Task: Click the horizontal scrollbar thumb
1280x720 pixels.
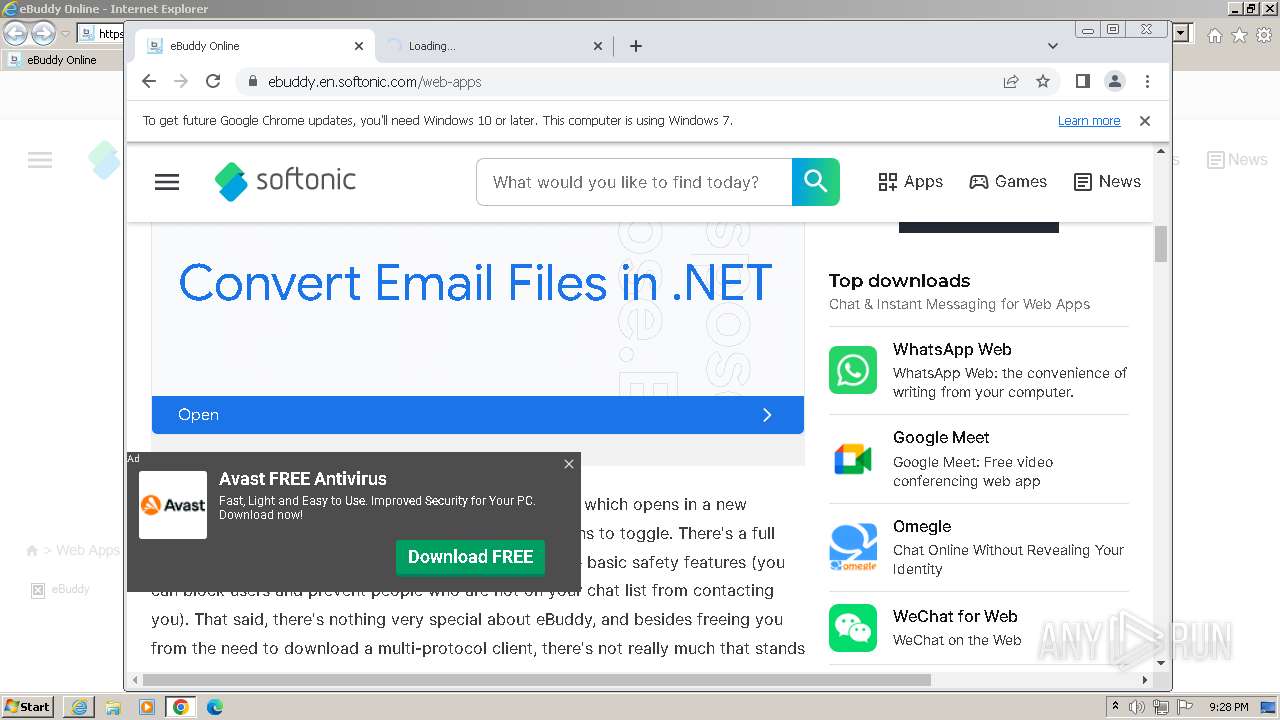Action: (537, 680)
